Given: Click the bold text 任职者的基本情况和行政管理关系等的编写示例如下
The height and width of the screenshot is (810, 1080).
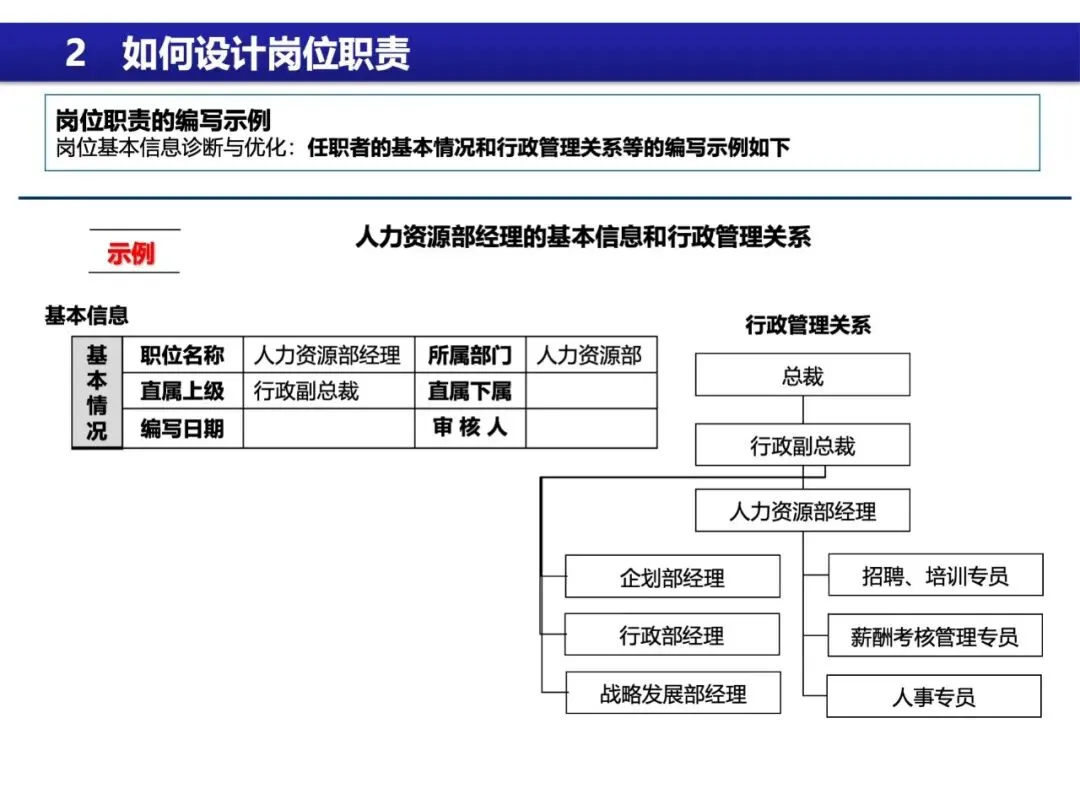Looking at the screenshot, I should [548, 147].
